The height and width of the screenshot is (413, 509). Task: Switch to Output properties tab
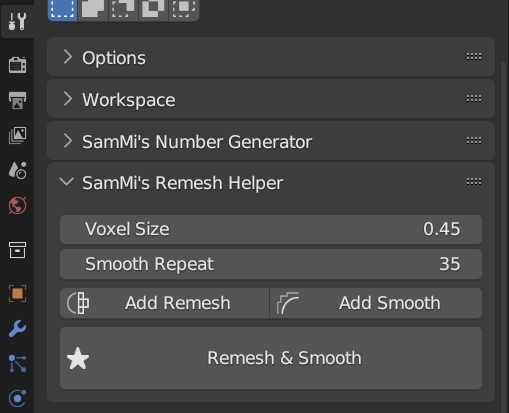(17, 100)
